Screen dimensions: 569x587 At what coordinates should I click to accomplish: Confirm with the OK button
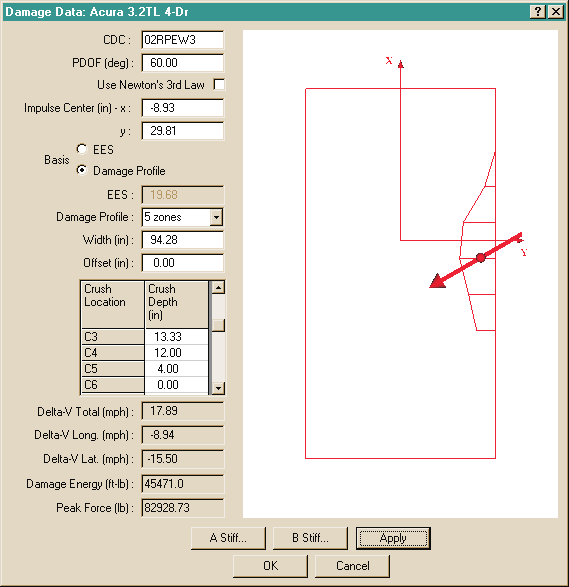[x=270, y=566]
